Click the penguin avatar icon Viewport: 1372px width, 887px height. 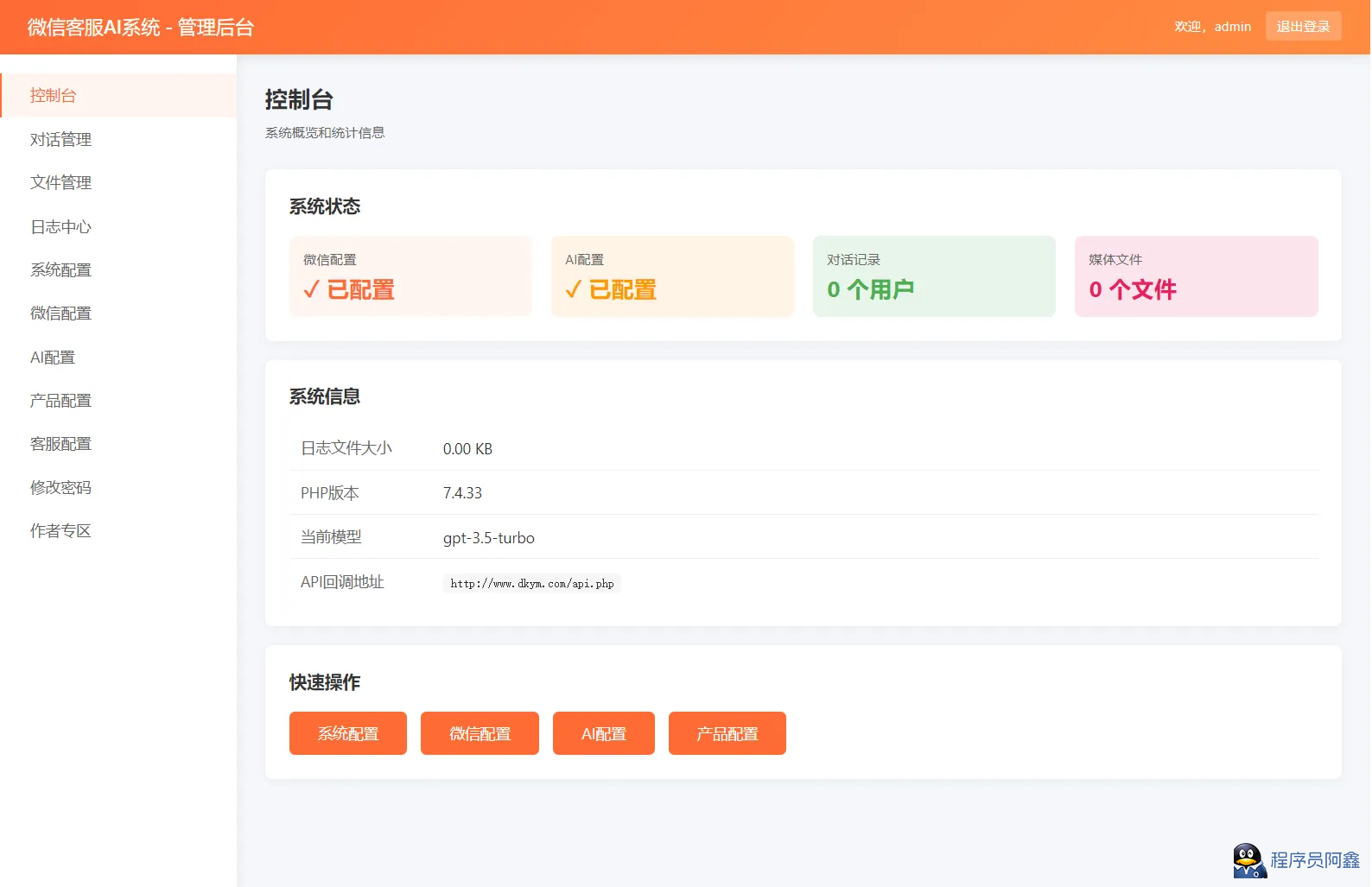(1248, 860)
